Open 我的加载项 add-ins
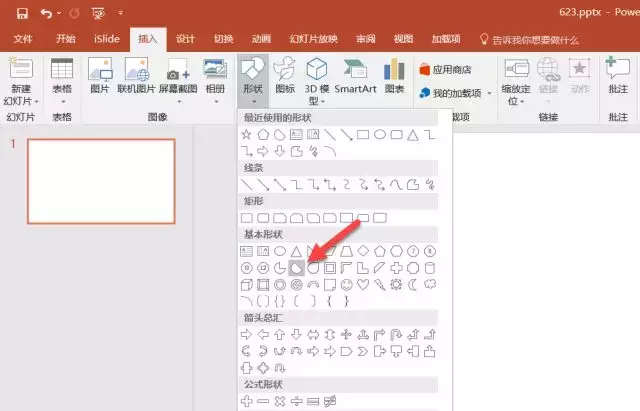 (x=450, y=93)
